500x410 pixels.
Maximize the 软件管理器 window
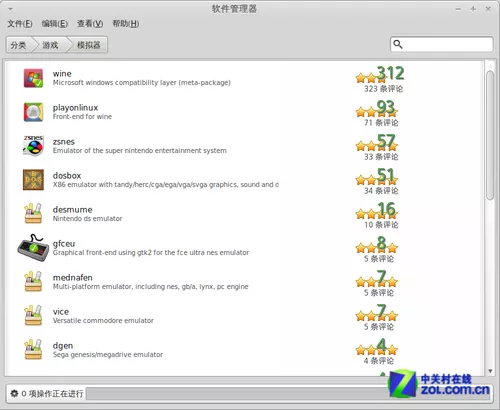point(473,9)
